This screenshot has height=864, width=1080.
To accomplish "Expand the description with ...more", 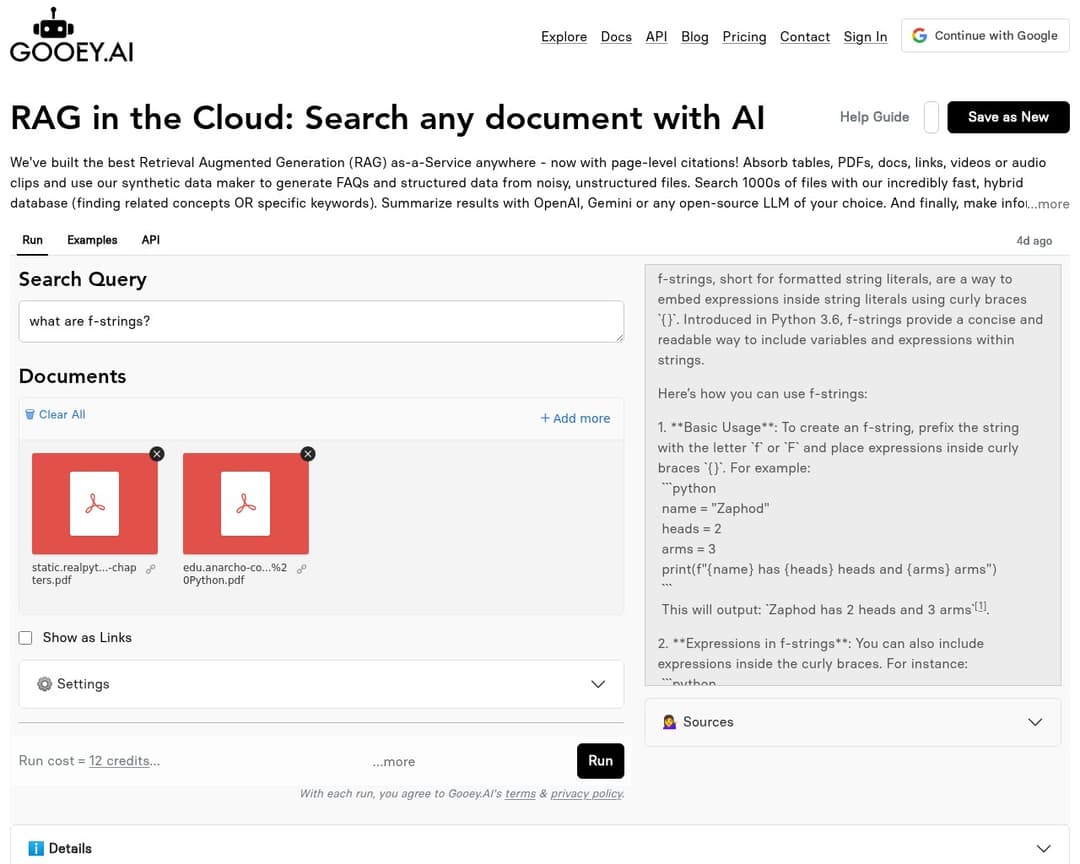I will pyautogui.click(x=1048, y=204).
